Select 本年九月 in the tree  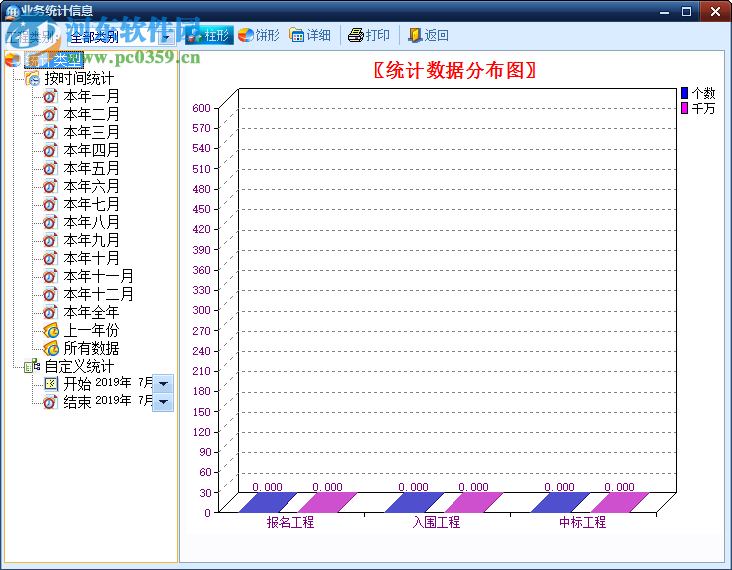(91, 240)
